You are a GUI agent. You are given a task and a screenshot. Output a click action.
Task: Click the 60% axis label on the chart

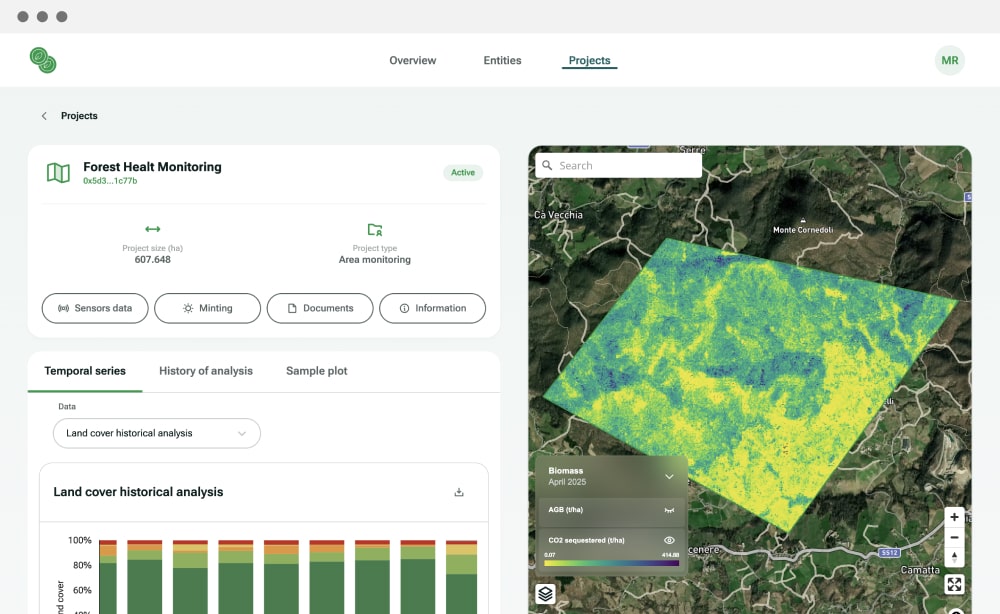[82, 590]
